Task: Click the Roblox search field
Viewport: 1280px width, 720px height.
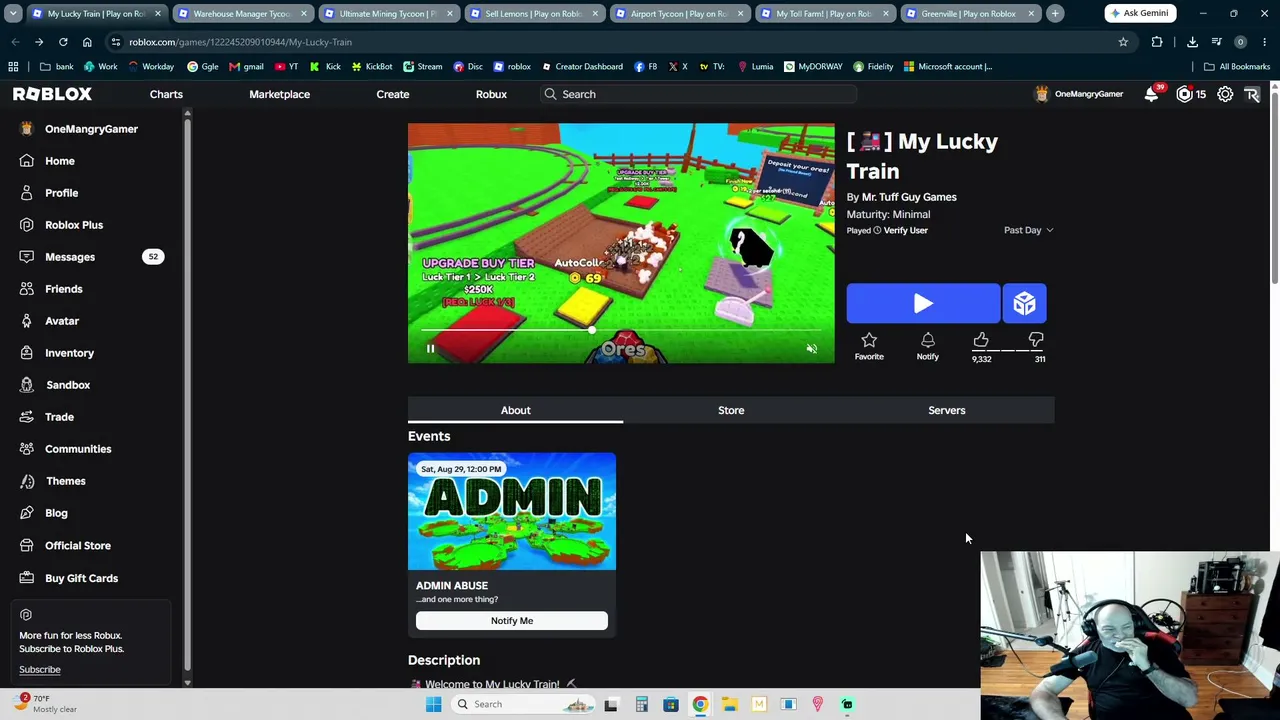Action: [x=697, y=94]
